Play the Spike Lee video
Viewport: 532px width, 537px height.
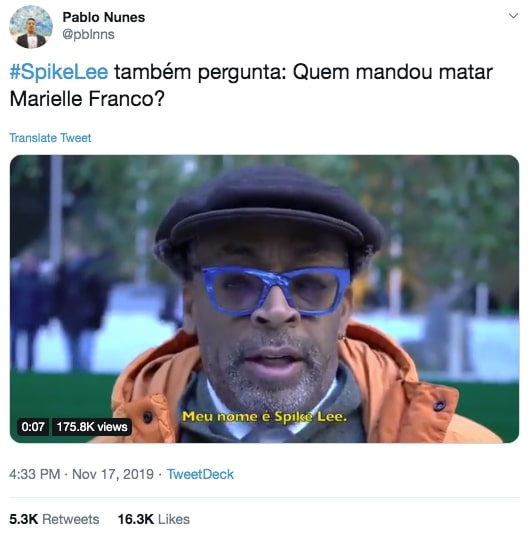coord(264,299)
